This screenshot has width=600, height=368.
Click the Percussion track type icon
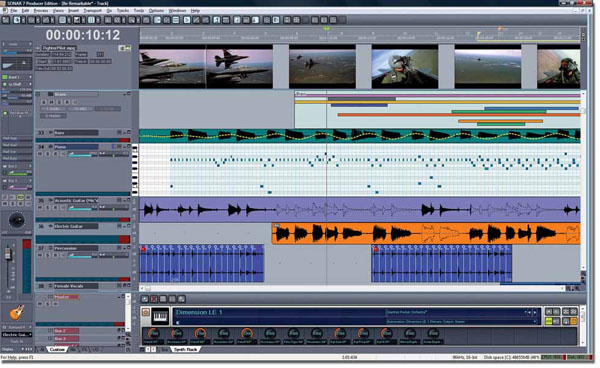[x=51, y=248]
